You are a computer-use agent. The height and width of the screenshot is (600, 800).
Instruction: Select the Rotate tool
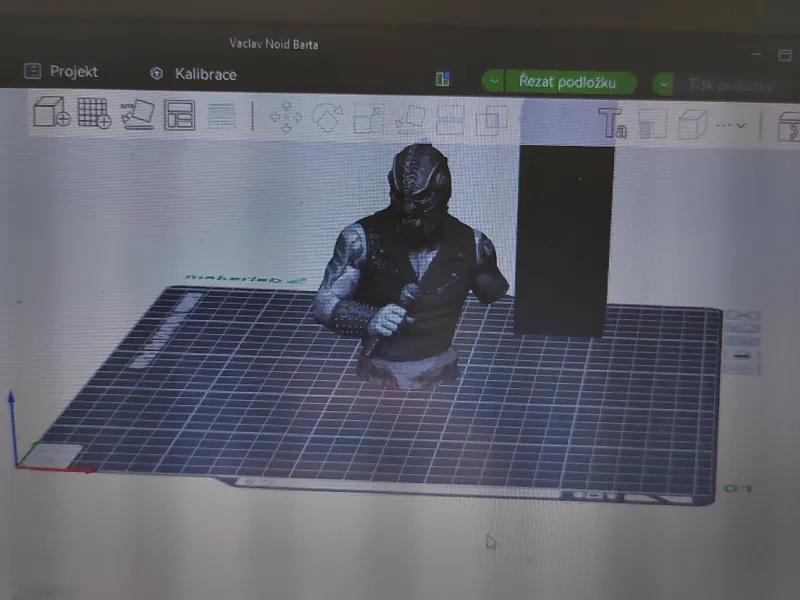click(327, 118)
